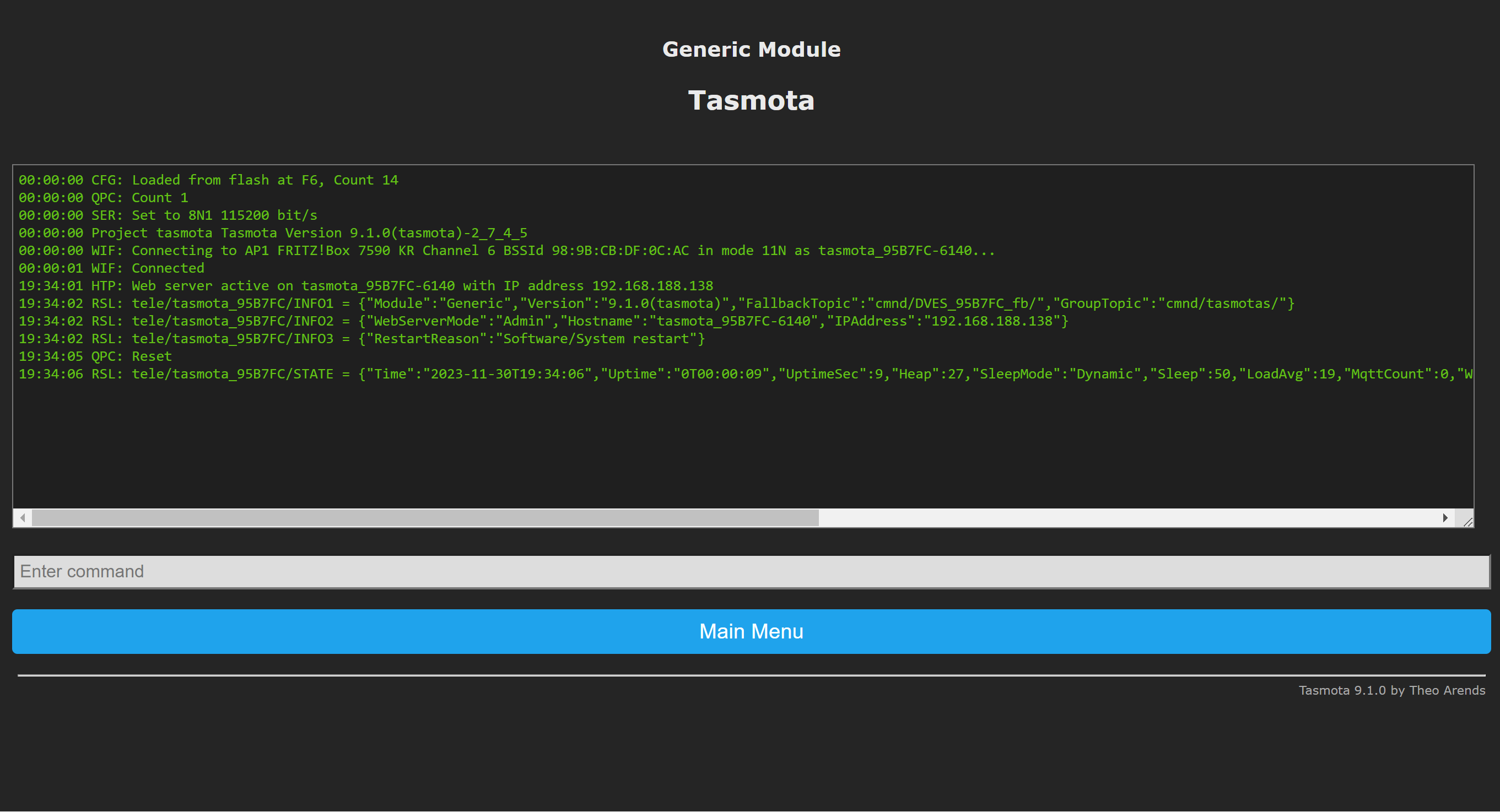
Task: Click the QPC Count 1 log line
Action: point(104,198)
